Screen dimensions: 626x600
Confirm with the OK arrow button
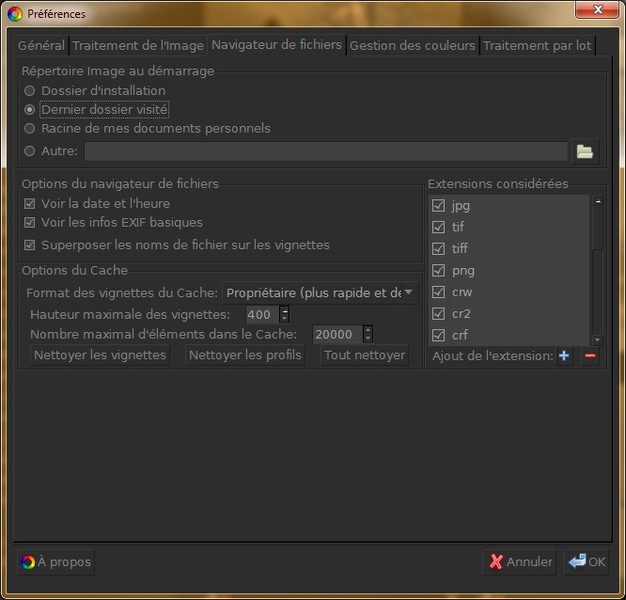[x=587, y=562]
